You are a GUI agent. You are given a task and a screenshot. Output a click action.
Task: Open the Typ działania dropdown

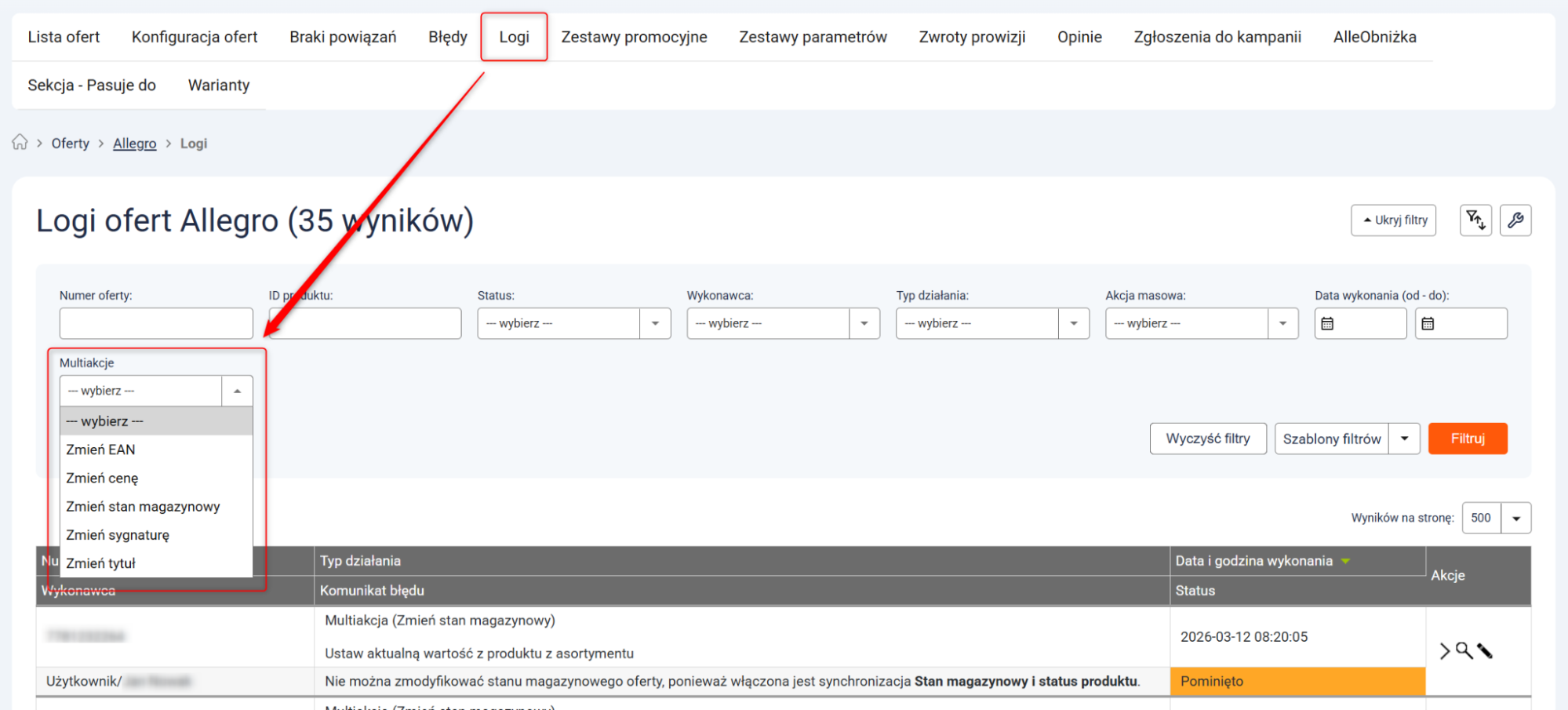[1074, 323]
